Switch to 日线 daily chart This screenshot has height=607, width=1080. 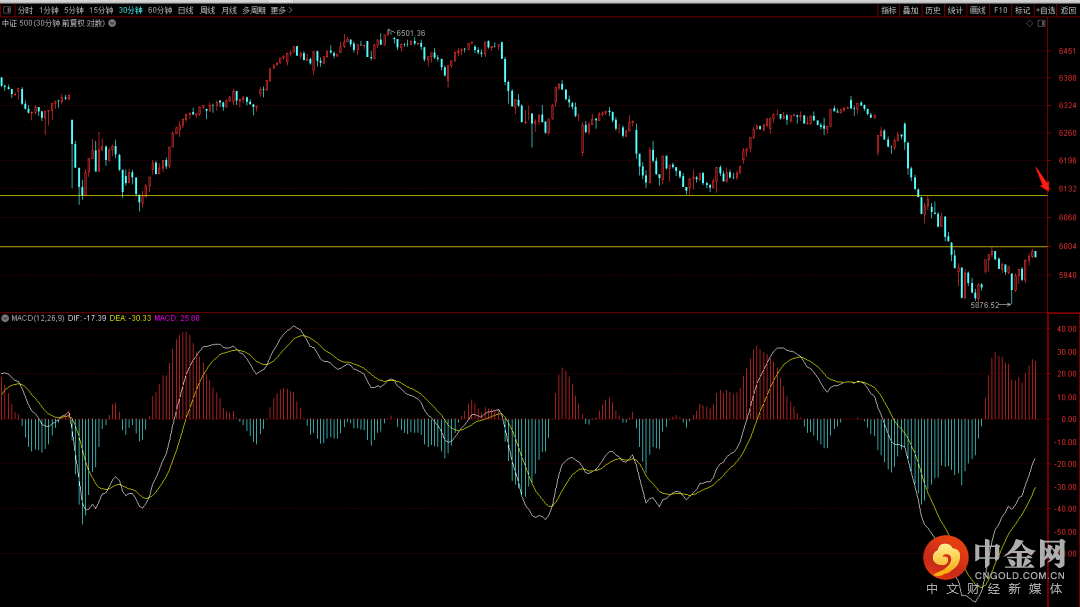[186, 10]
